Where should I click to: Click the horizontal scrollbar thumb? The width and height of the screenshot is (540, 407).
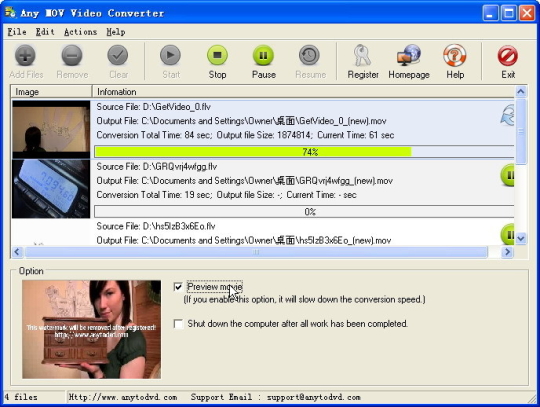point(256,252)
